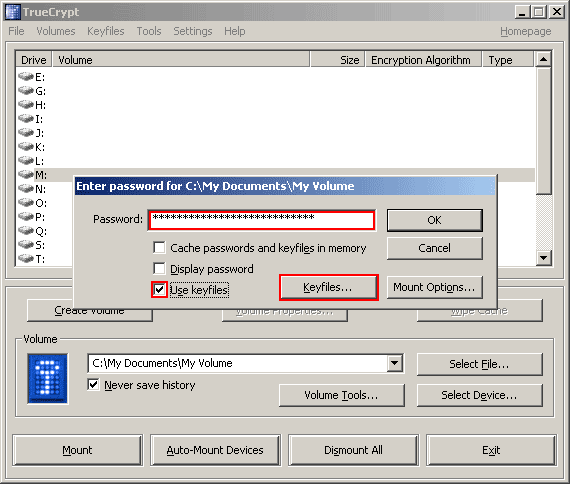Uncheck the Use keyfiles checkbox
Image resolution: width=570 pixels, height=484 pixels.
[159, 290]
